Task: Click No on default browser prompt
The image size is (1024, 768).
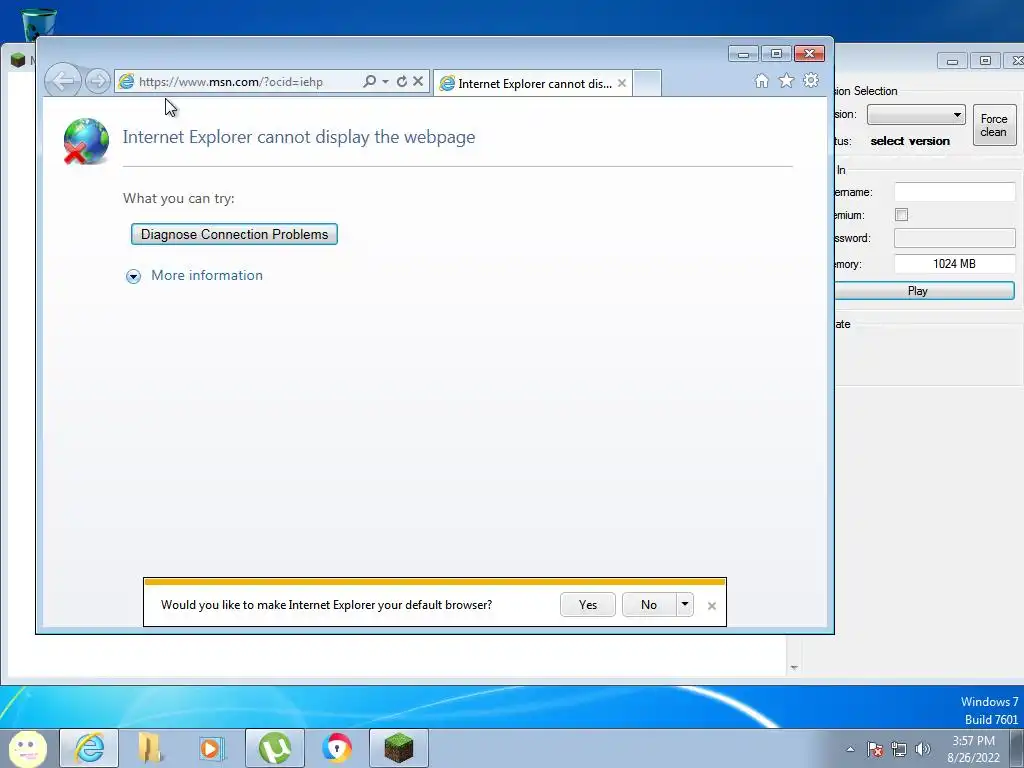Action: [x=648, y=605]
